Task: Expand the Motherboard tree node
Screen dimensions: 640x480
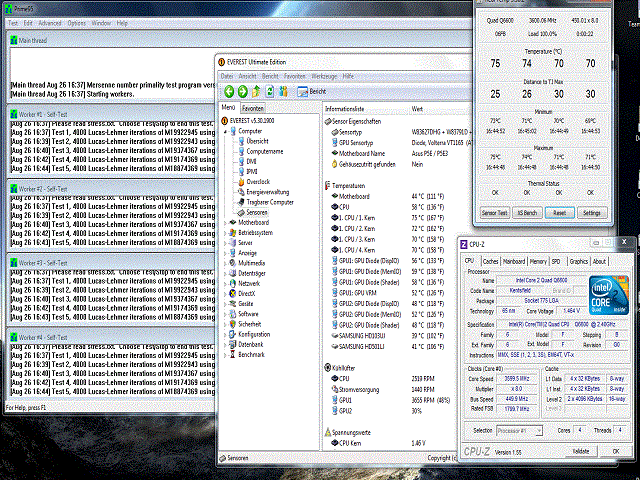Action: [225, 223]
